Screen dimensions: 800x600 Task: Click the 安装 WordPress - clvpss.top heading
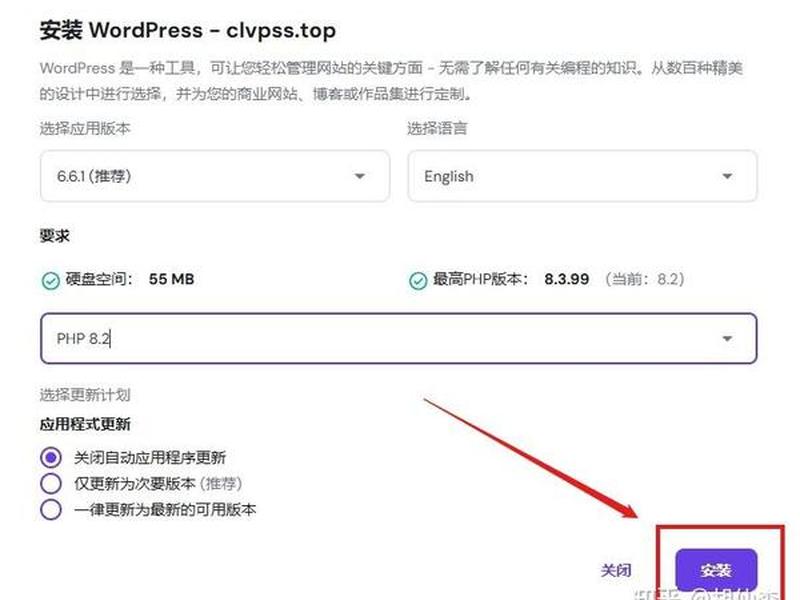[188, 31]
